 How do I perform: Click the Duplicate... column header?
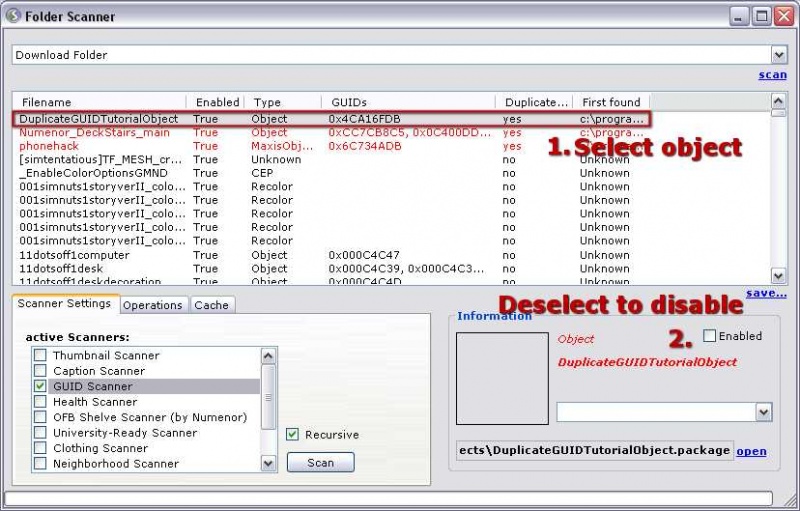pyautogui.click(x=535, y=102)
